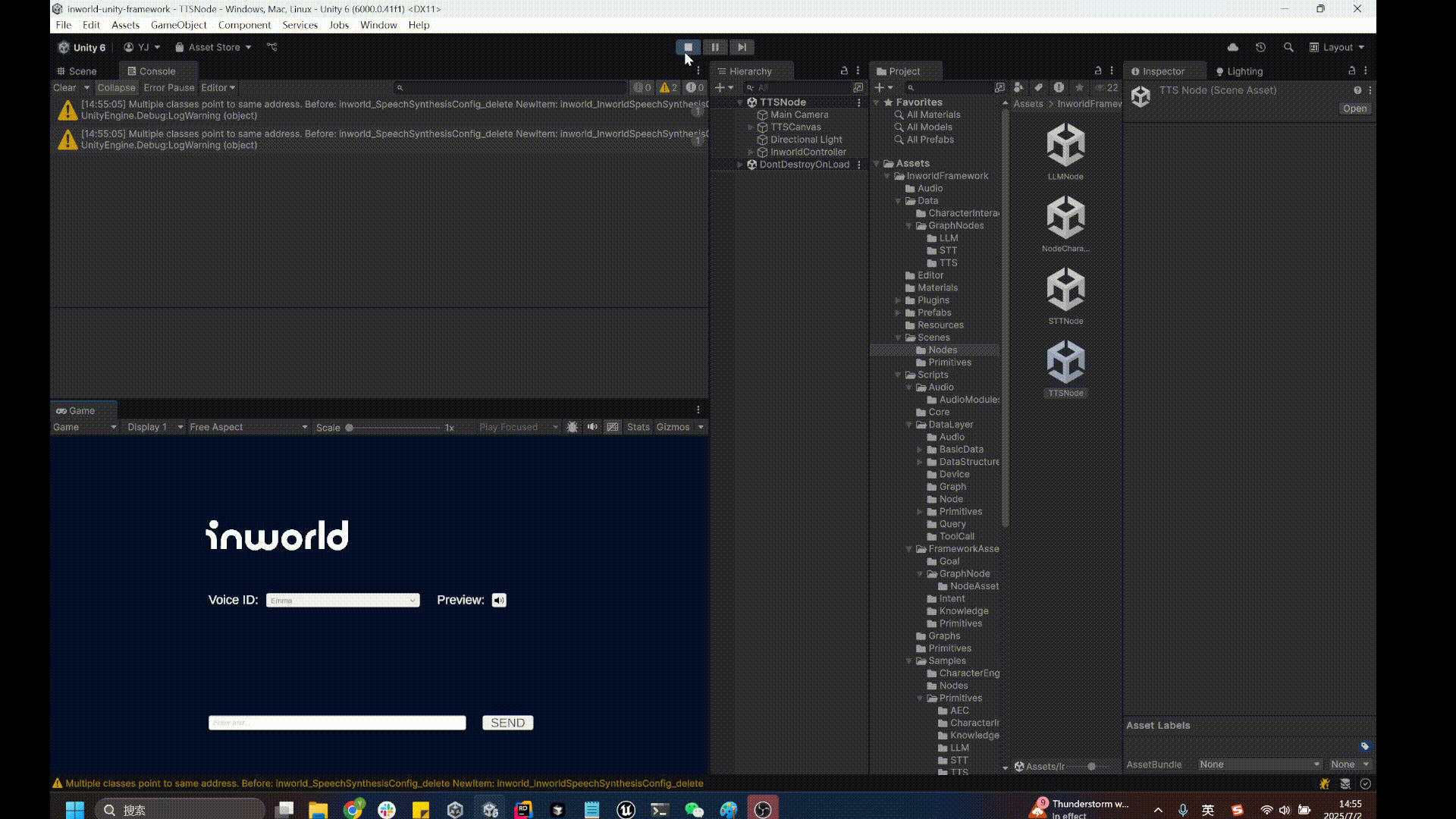Lock the Inspector panel
Viewport: 1456px width, 819px height.
[1351, 71]
